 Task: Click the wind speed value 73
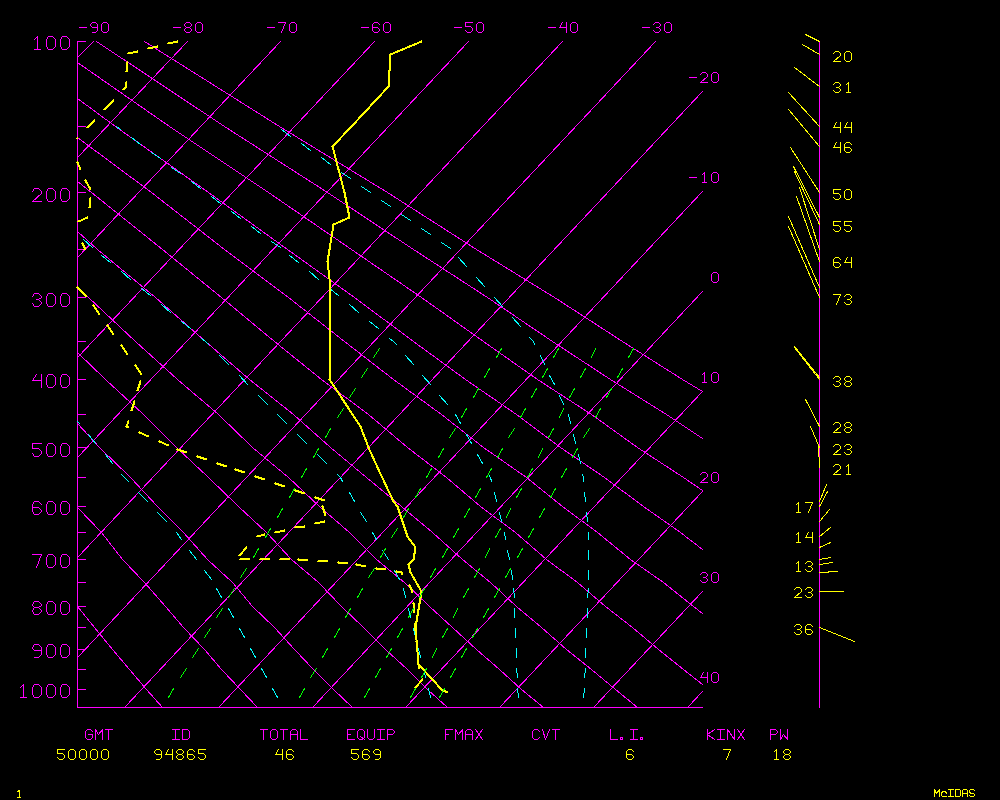coord(842,300)
